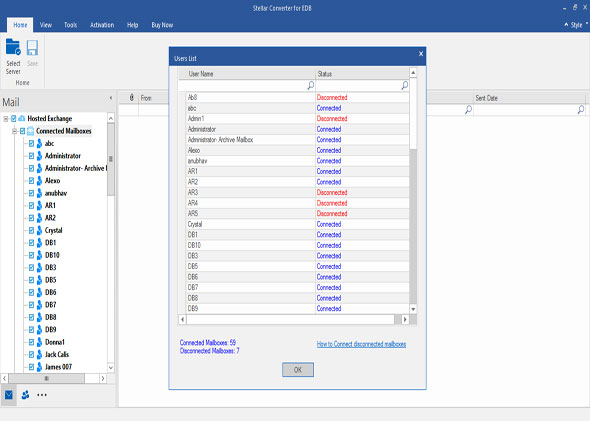Open the Activation tab

pos(102,25)
